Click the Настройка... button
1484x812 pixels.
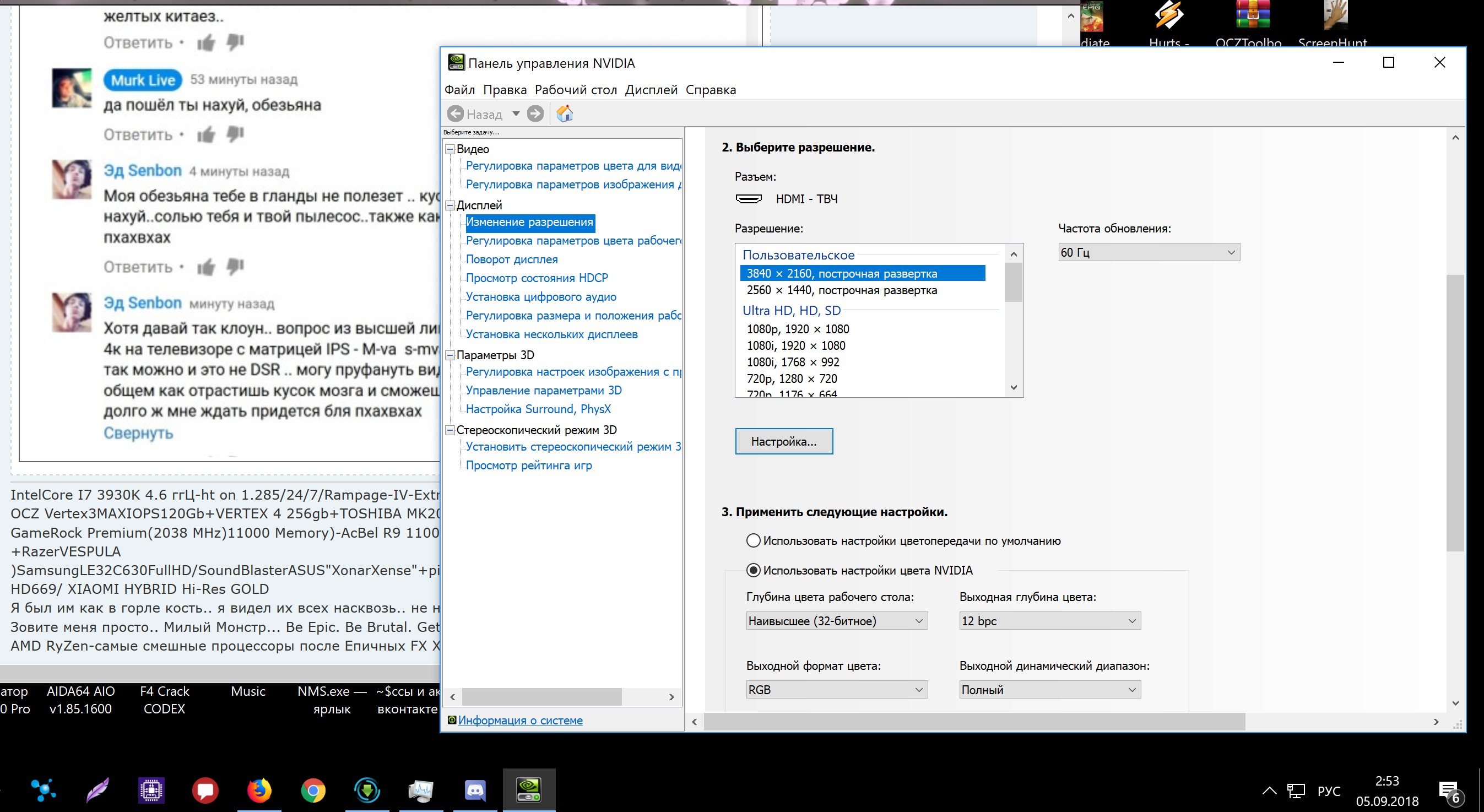783,441
